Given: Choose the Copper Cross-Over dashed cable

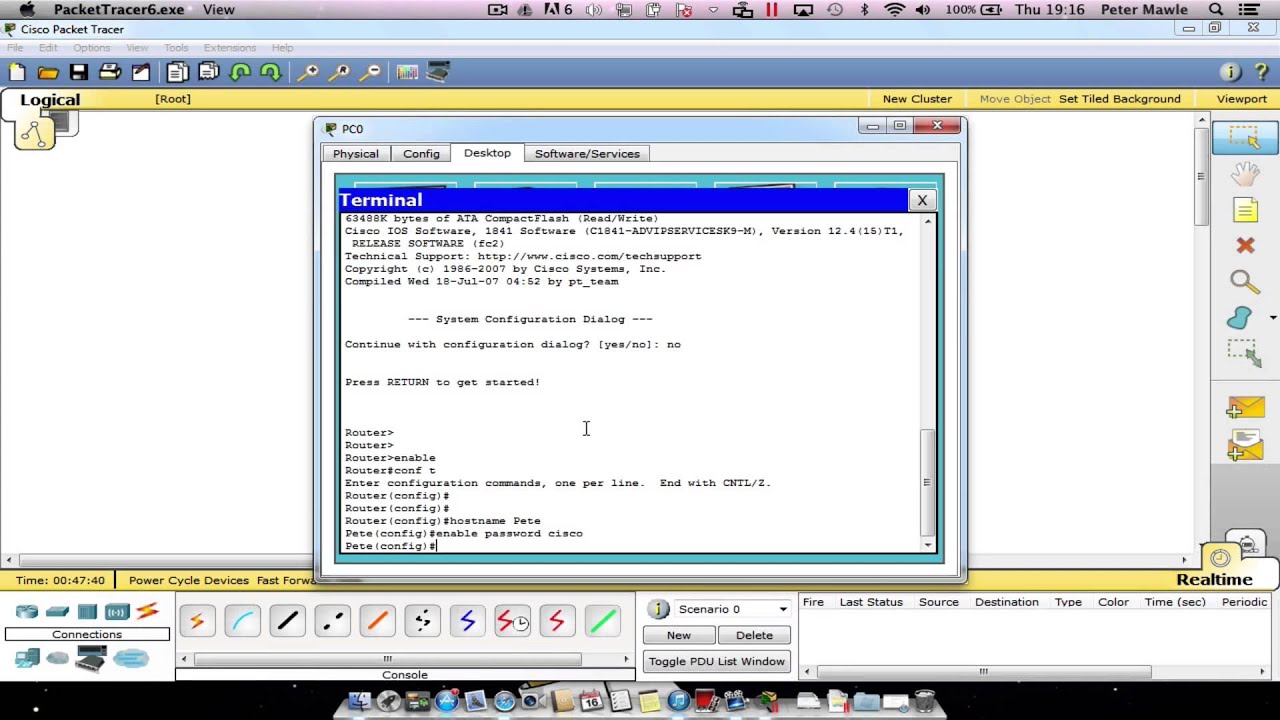Looking at the screenshot, I should [332, 621].
